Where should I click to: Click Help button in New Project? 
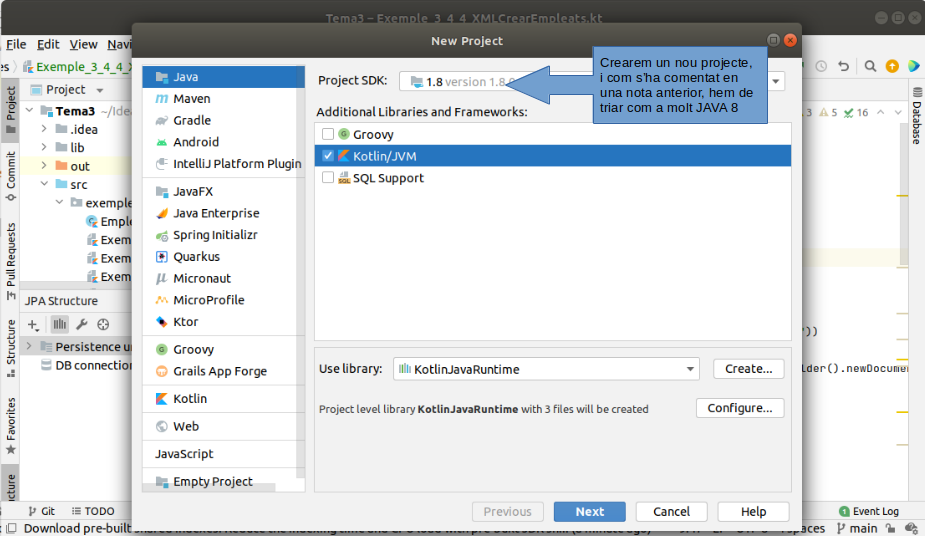click(754, 513)
